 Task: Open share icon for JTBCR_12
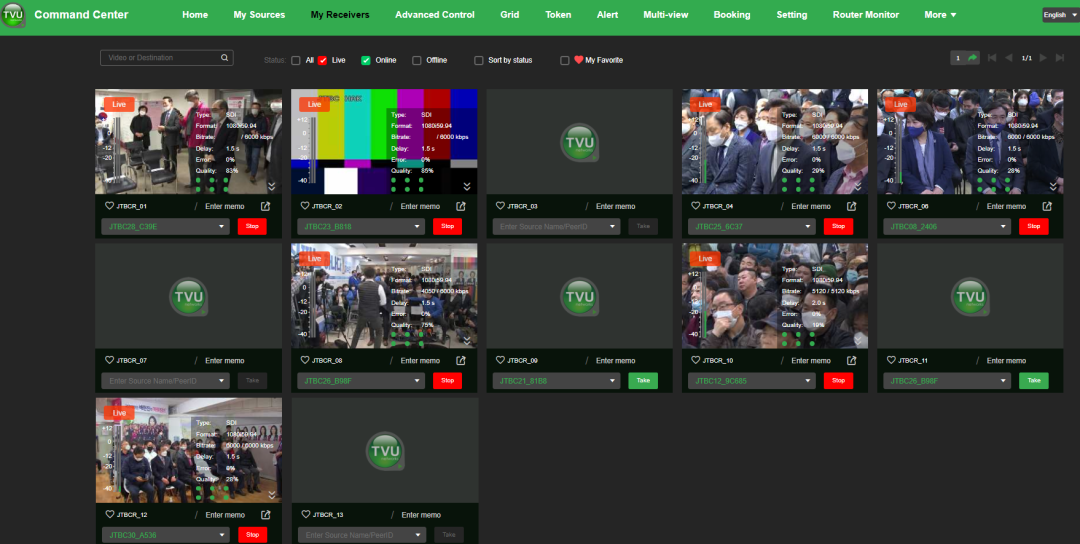point(266,514)
